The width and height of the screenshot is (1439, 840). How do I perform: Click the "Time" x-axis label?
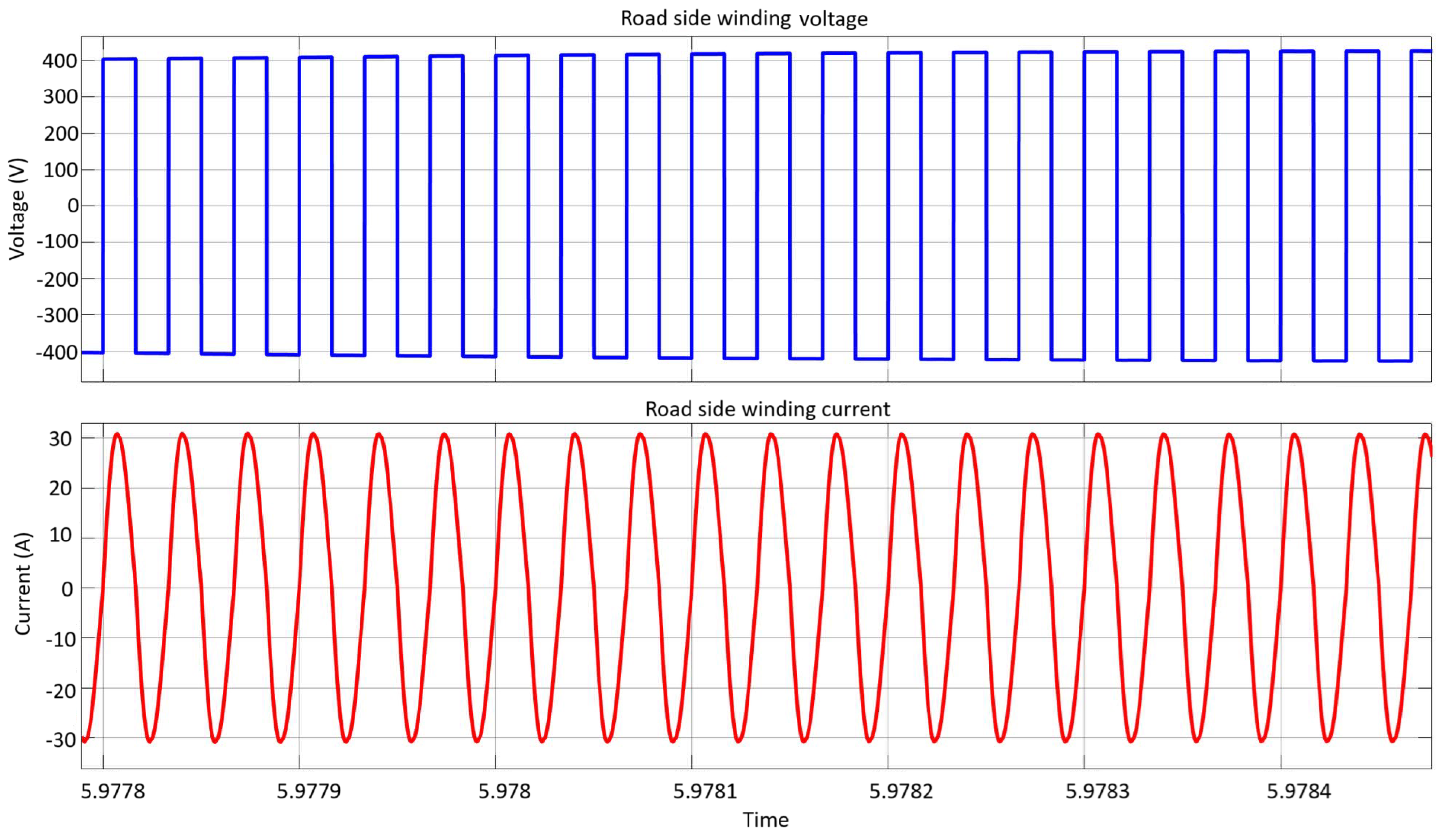[765, 820]
